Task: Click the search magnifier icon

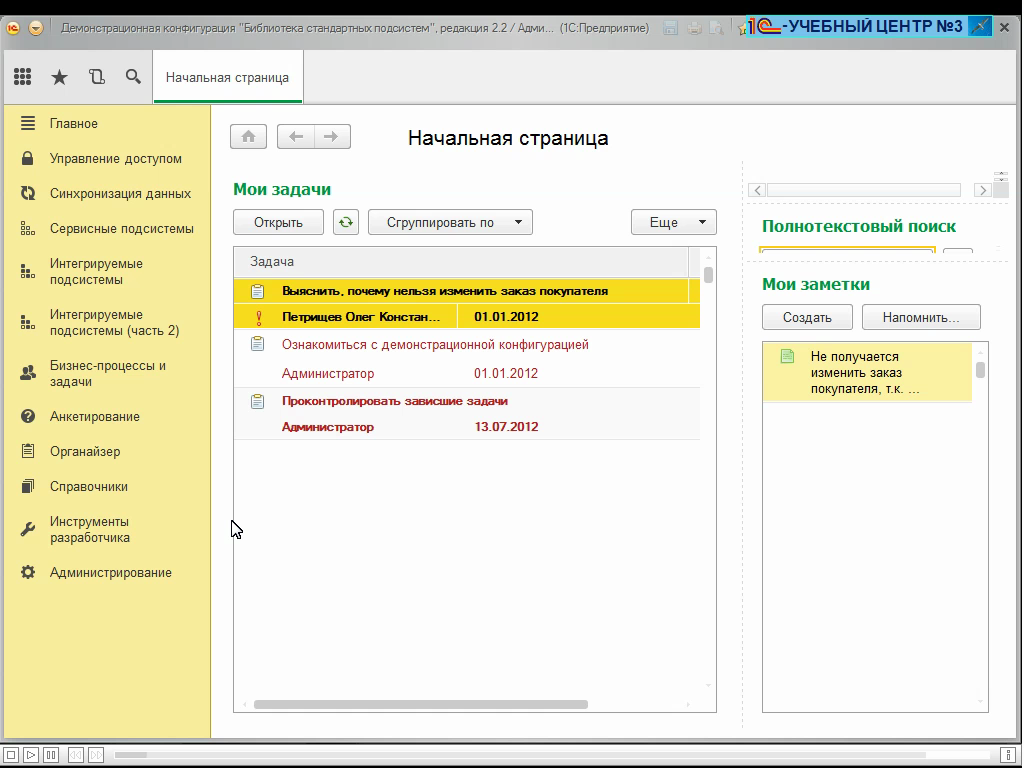Action: pos(133,77)
